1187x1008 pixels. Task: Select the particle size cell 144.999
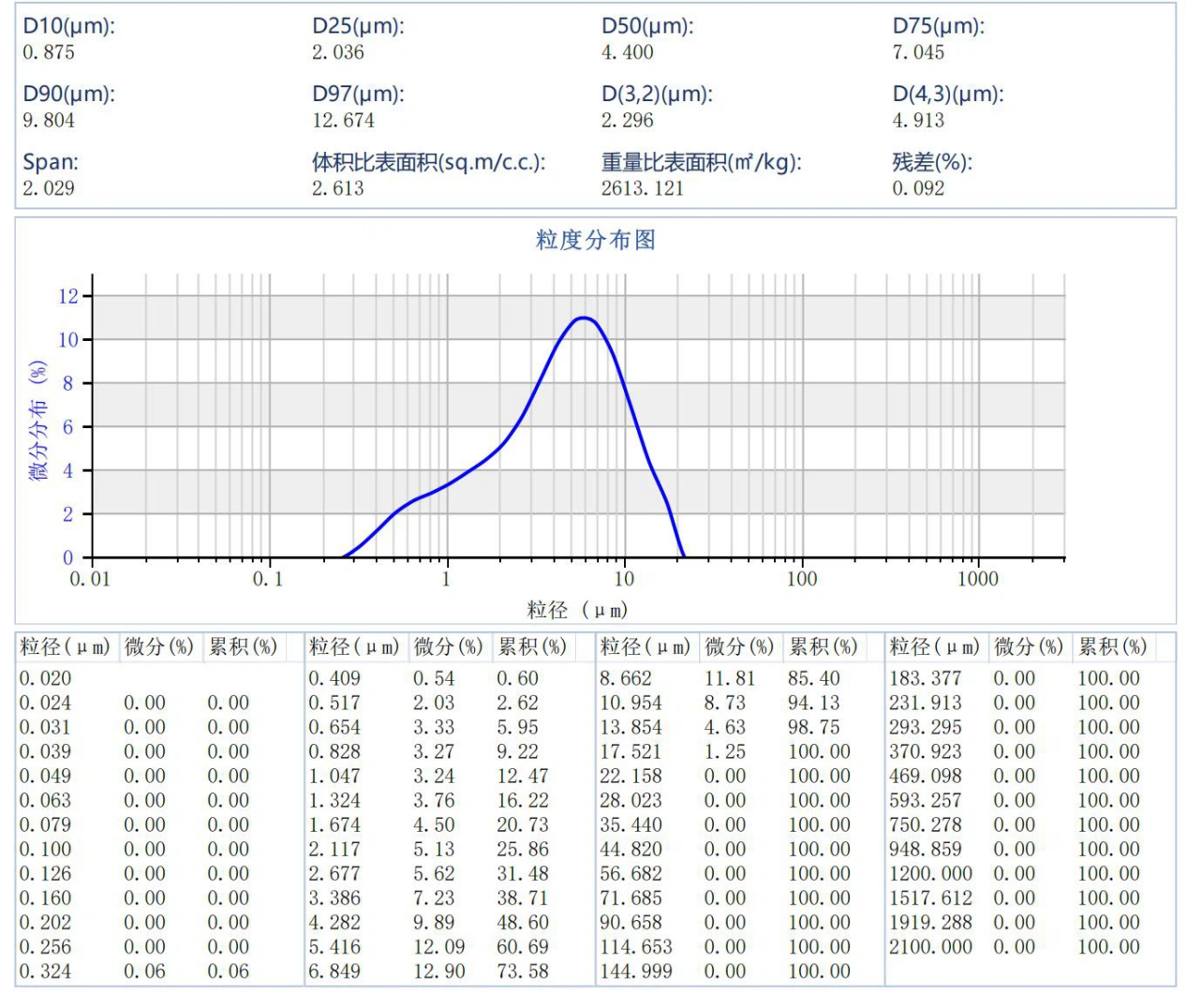[636, 971]
